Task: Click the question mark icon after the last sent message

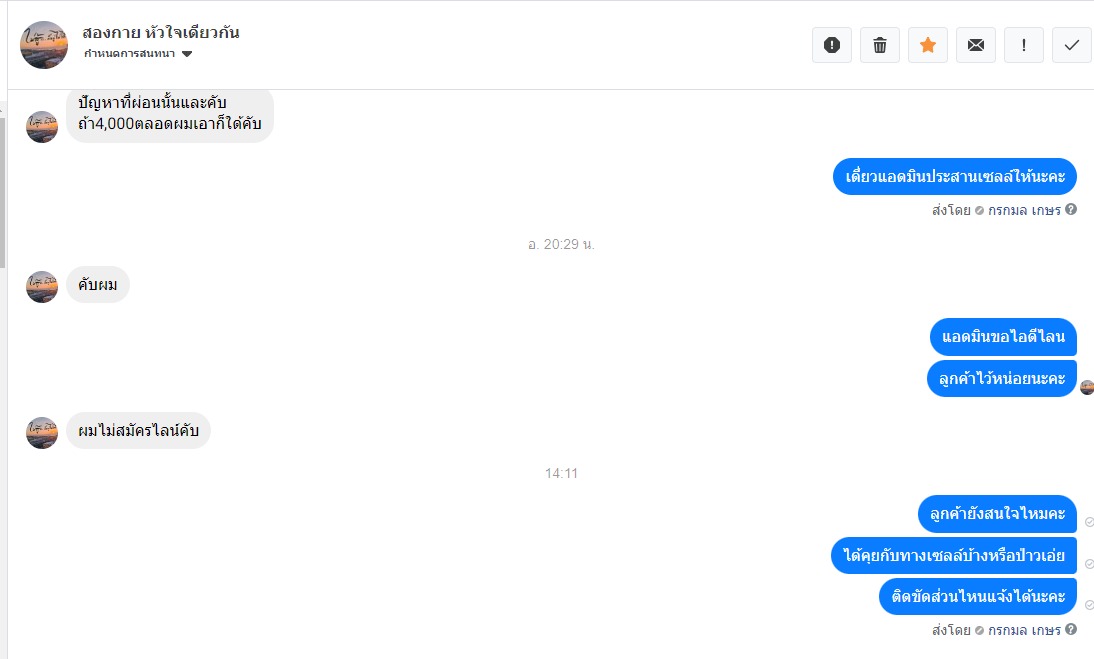Action: coord(1071,629)
